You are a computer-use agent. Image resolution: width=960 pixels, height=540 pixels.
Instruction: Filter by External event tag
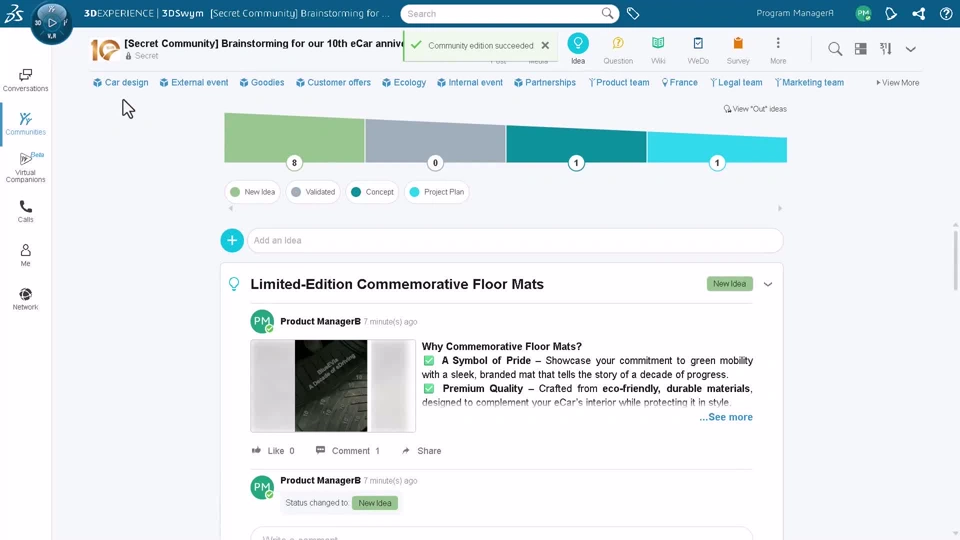(193, 83)
